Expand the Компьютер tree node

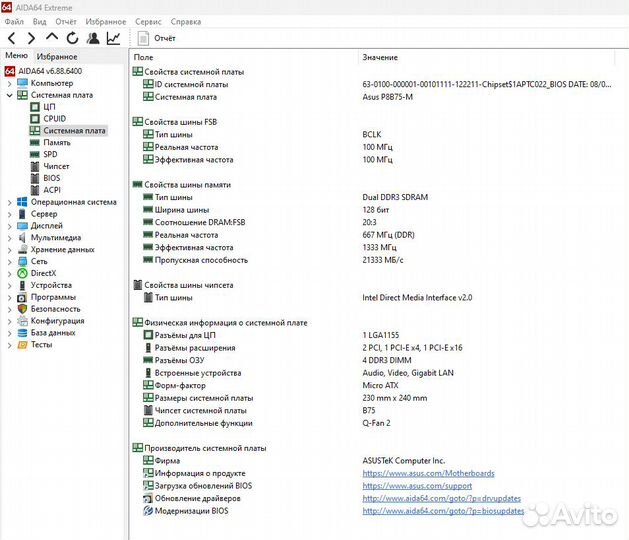10,83
